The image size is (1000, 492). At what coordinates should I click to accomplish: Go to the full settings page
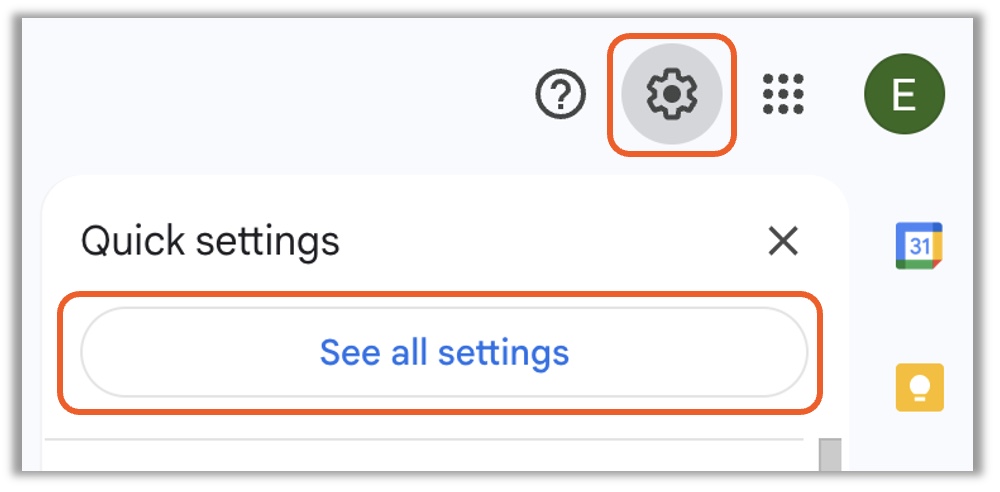point(444,353)
